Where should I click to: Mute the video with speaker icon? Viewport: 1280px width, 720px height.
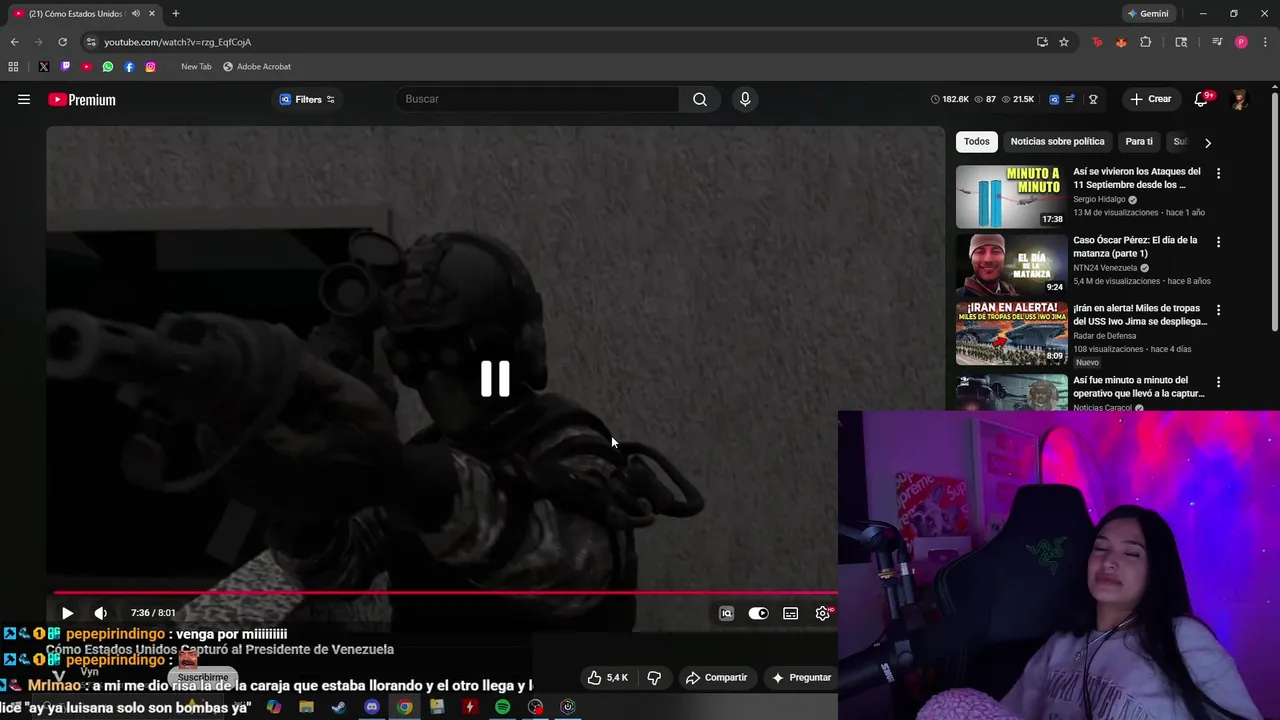point(100,613)
